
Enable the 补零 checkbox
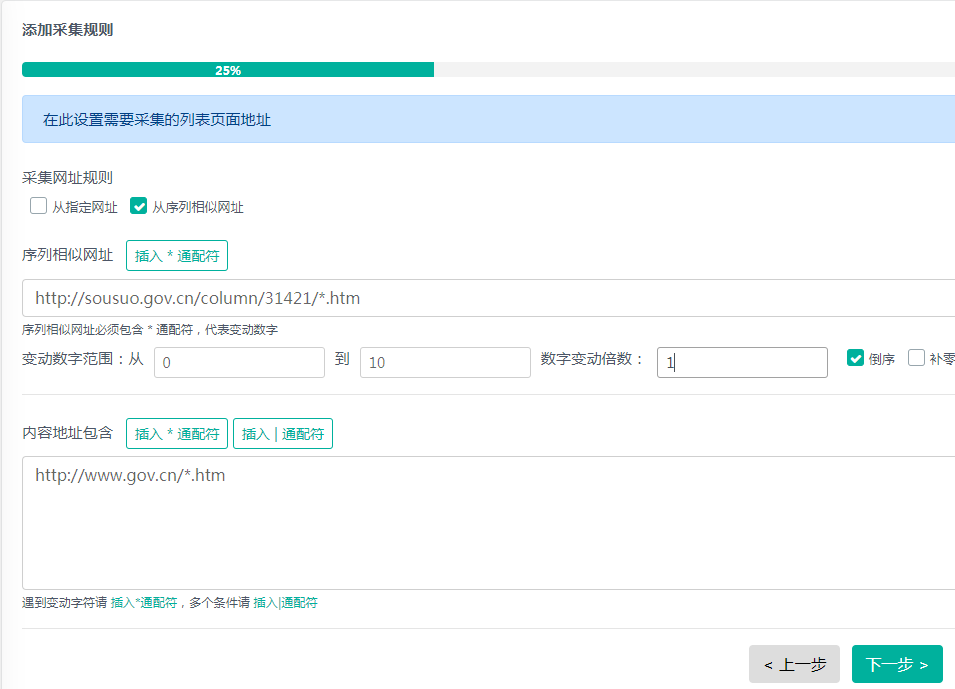point(916,358)
